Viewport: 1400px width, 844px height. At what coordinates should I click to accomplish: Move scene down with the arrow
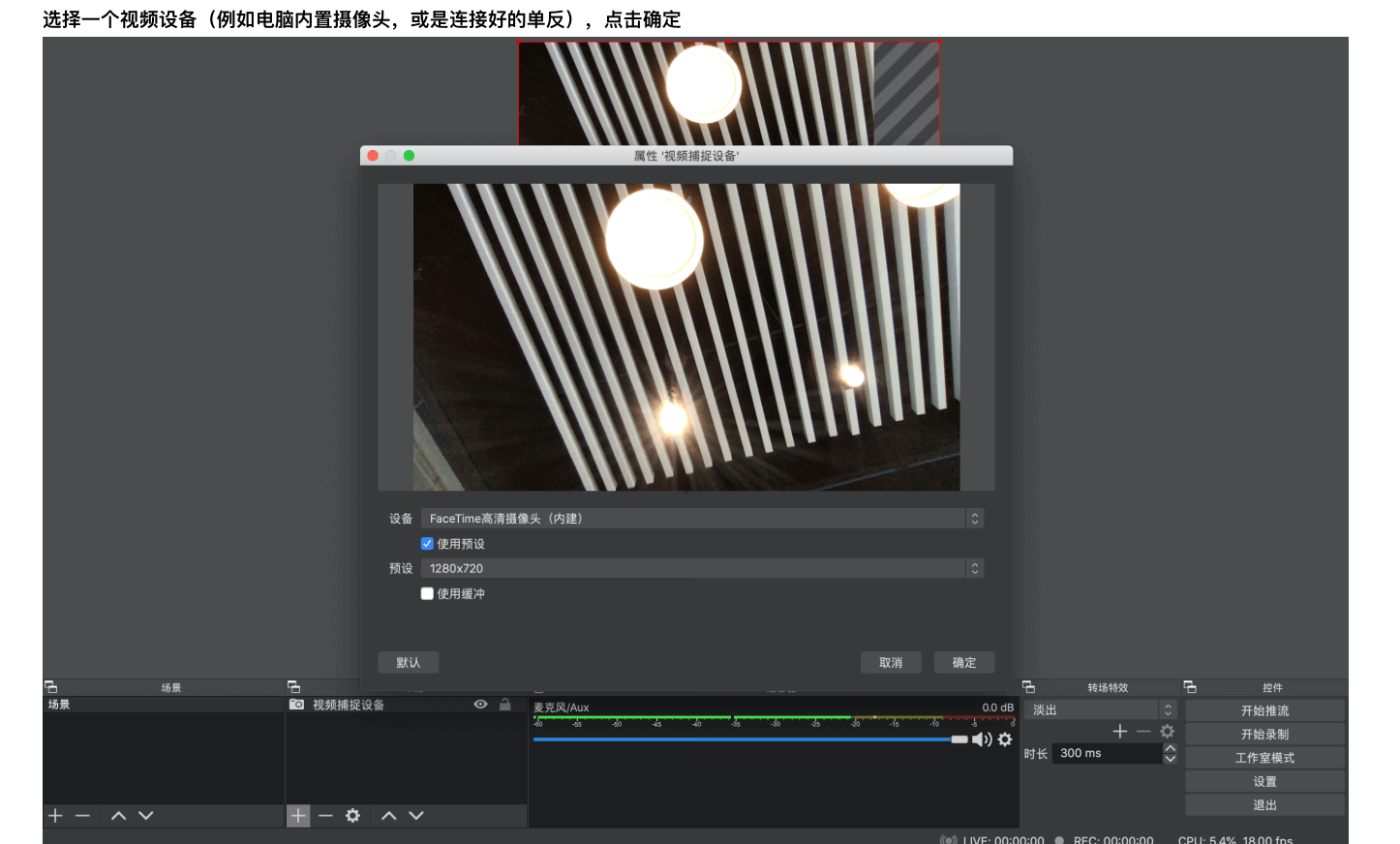(146, 816)
